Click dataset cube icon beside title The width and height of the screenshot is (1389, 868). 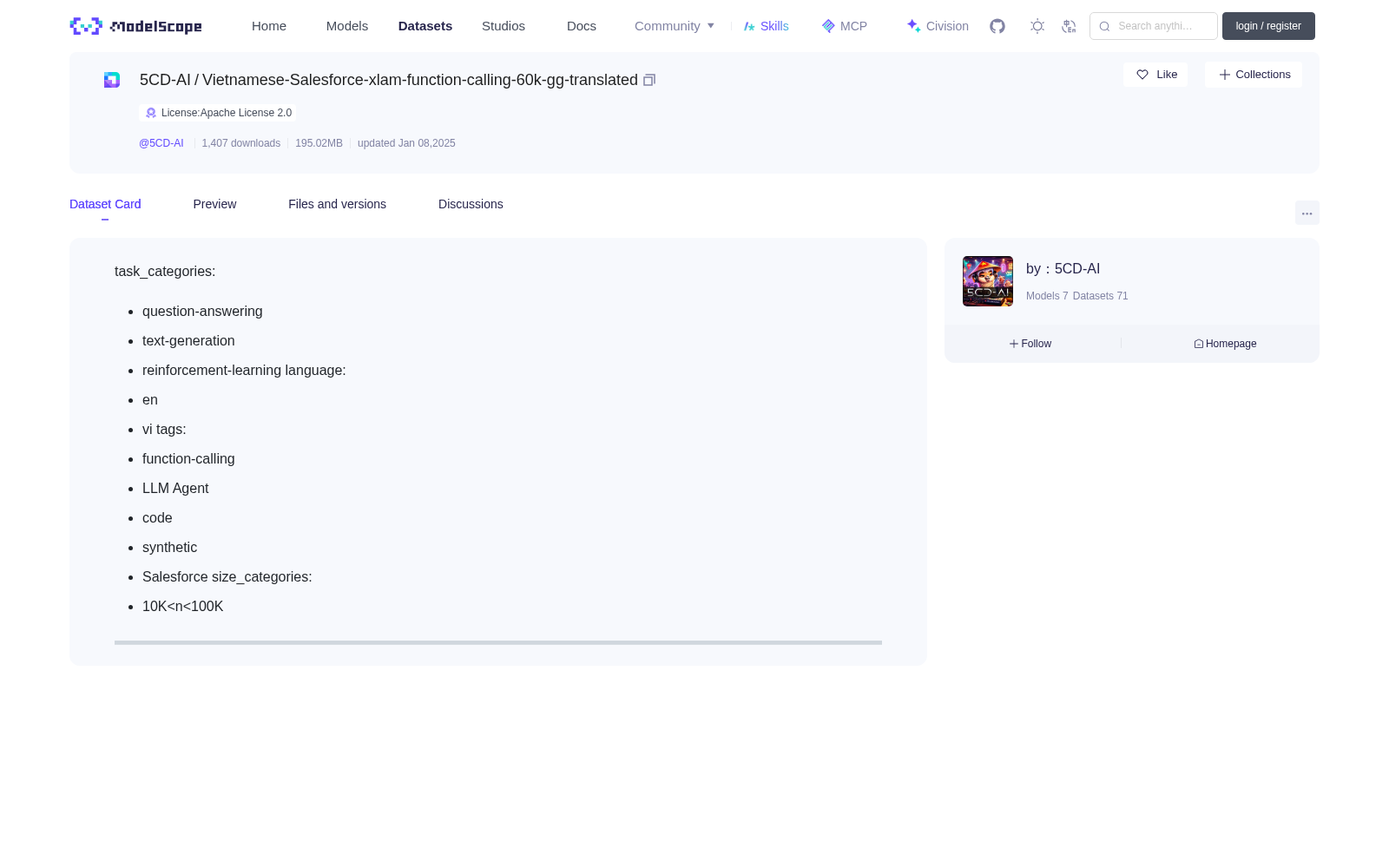coord(112,80)
